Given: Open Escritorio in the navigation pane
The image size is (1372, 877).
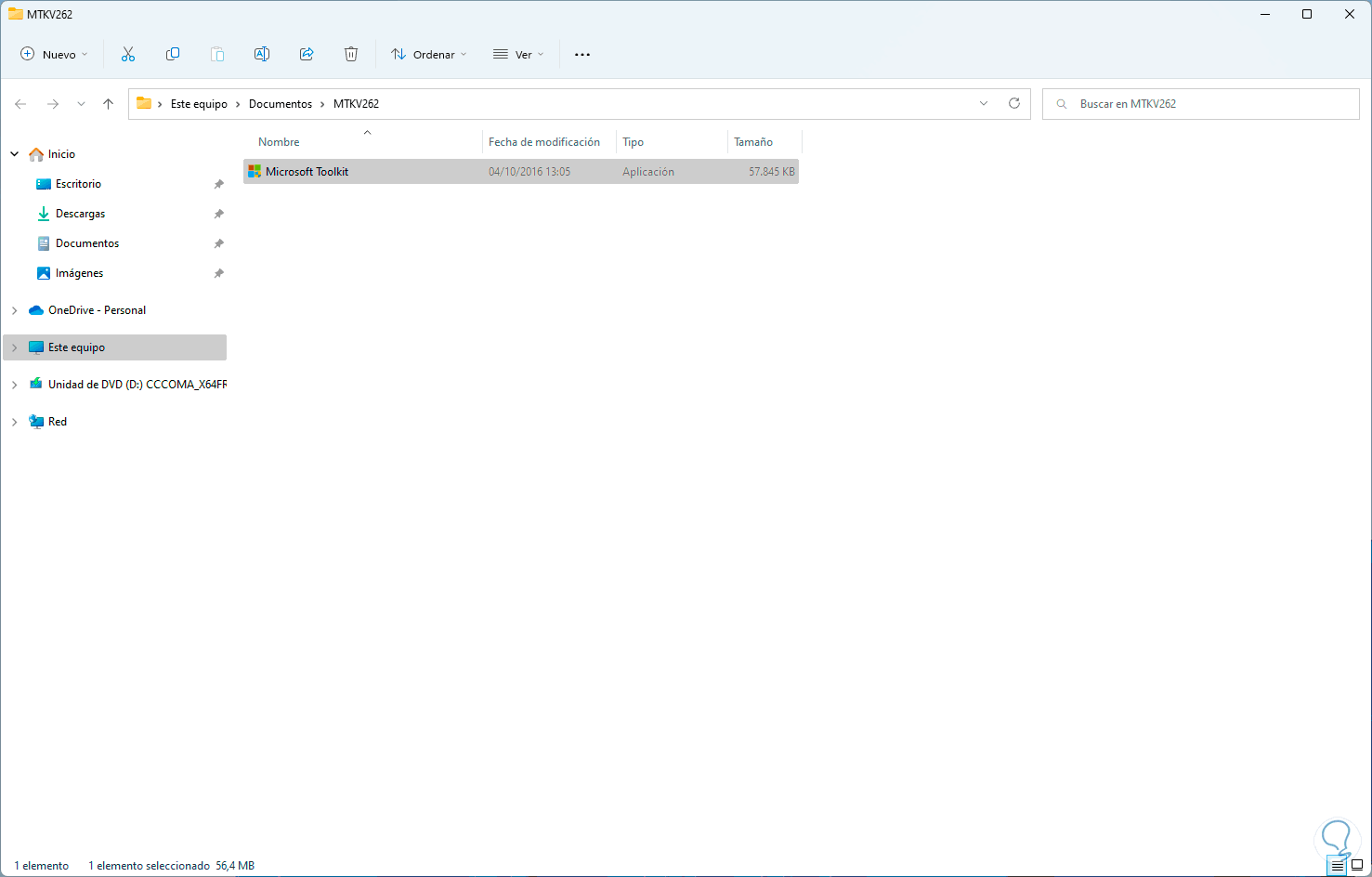Looking at the screenshot, I should [x=78, y=184].
